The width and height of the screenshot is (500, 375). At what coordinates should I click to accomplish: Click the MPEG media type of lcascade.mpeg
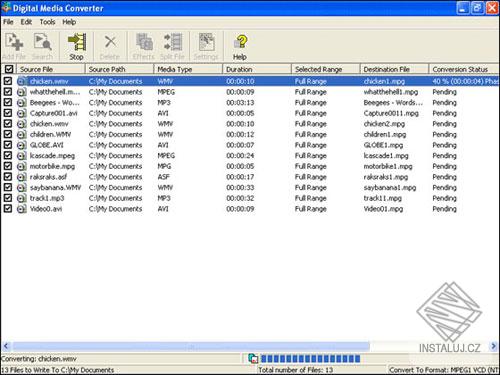pyautogui.click(x=166, y=156)
